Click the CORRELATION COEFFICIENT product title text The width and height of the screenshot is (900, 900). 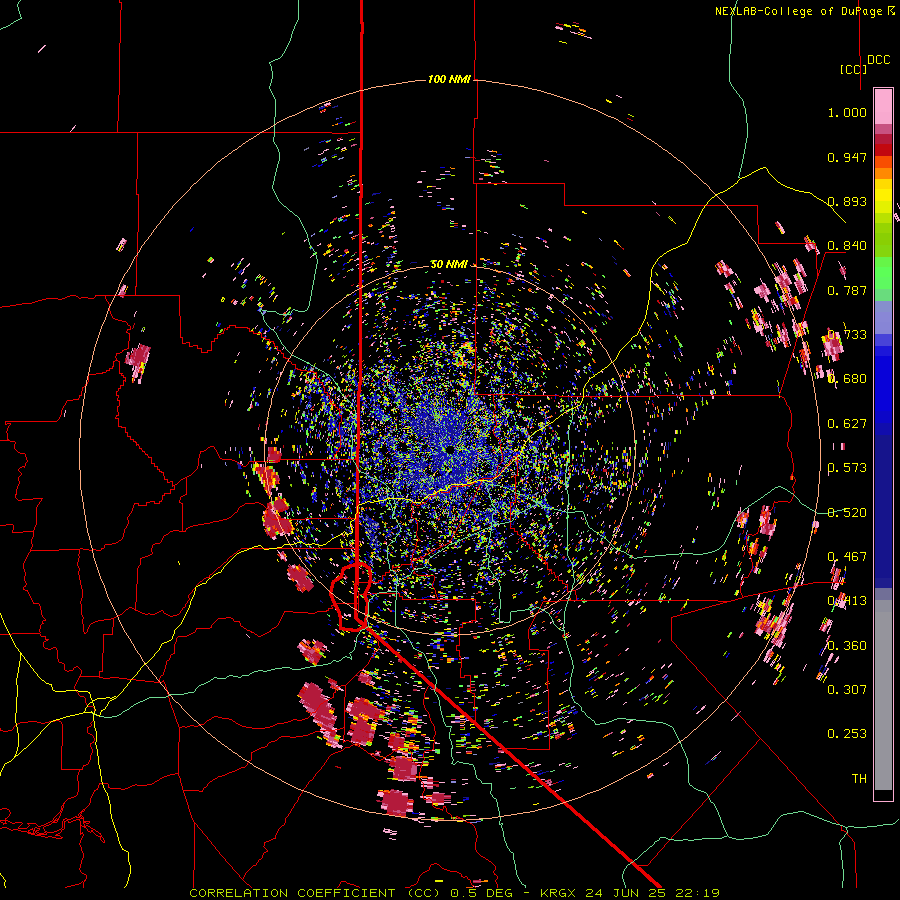pyautogui.click(x=292, y=893)
